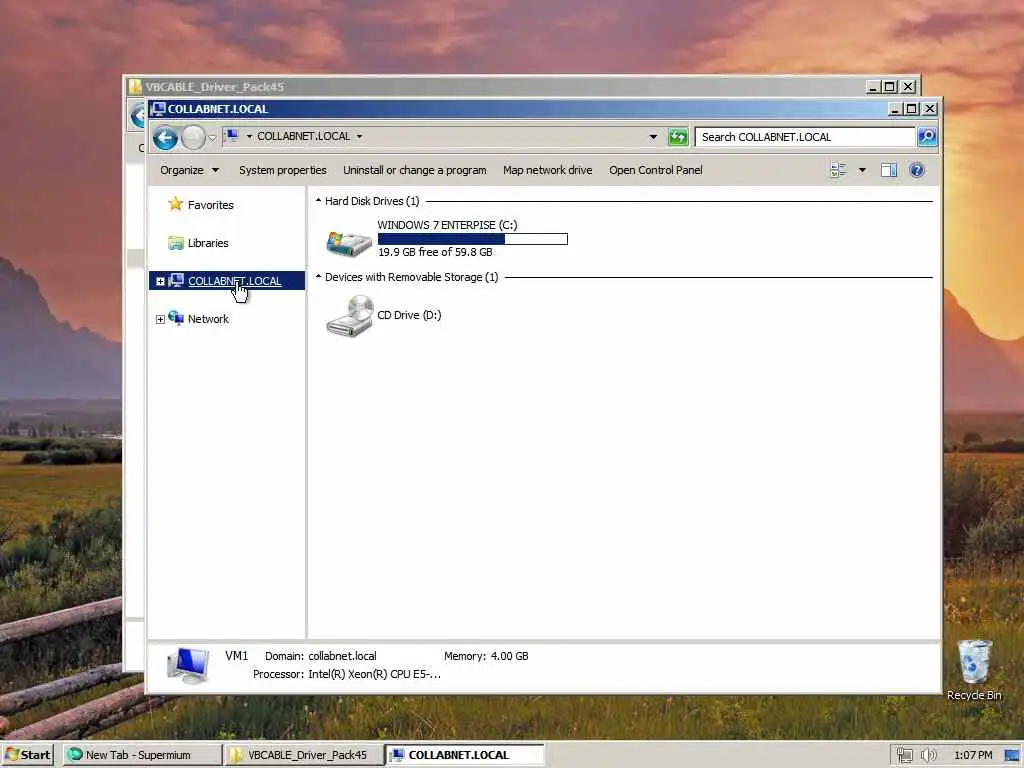Open the Organize menu

(189, 170)
